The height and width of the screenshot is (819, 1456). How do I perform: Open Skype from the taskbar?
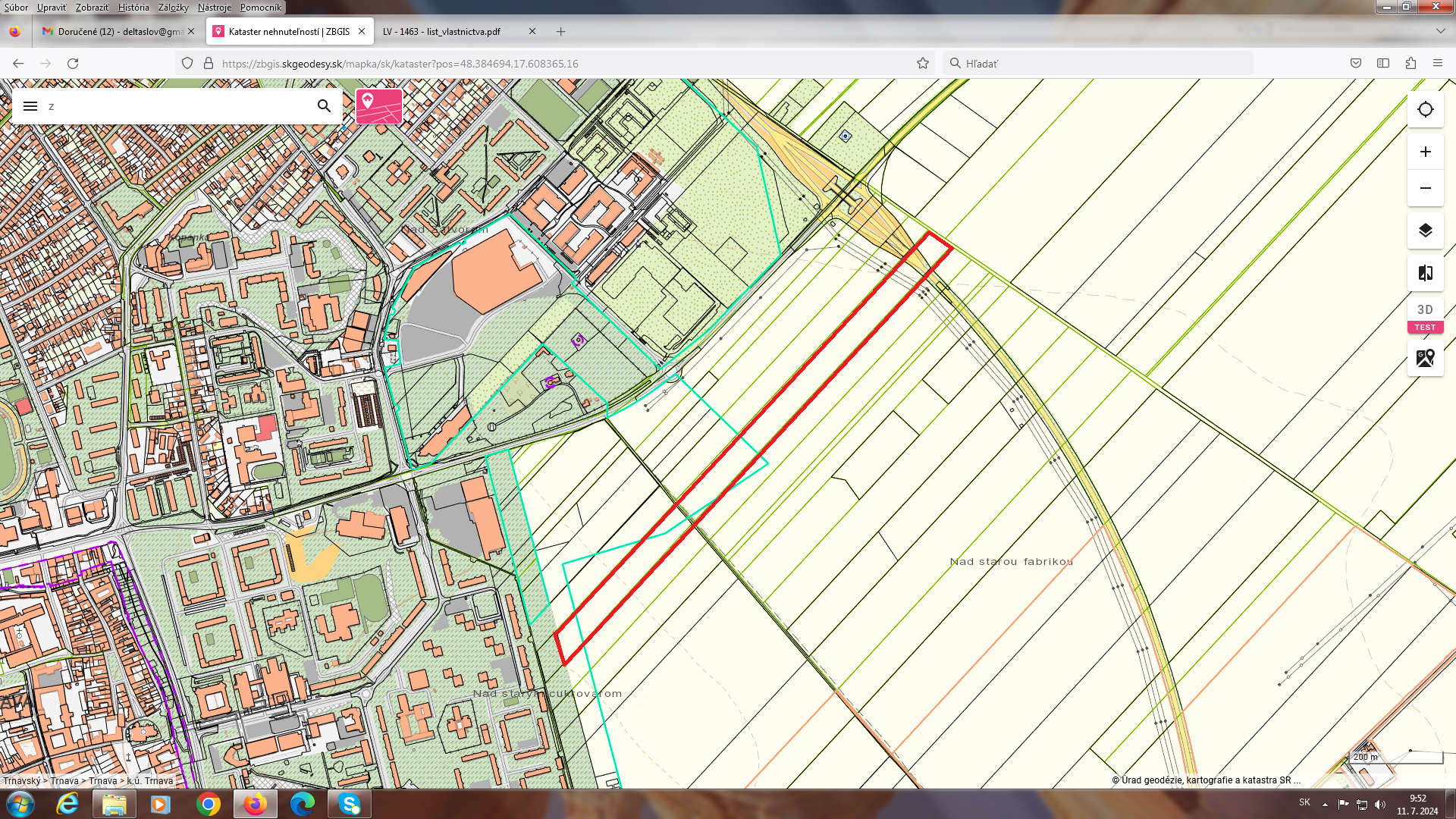tap(350, 804)
